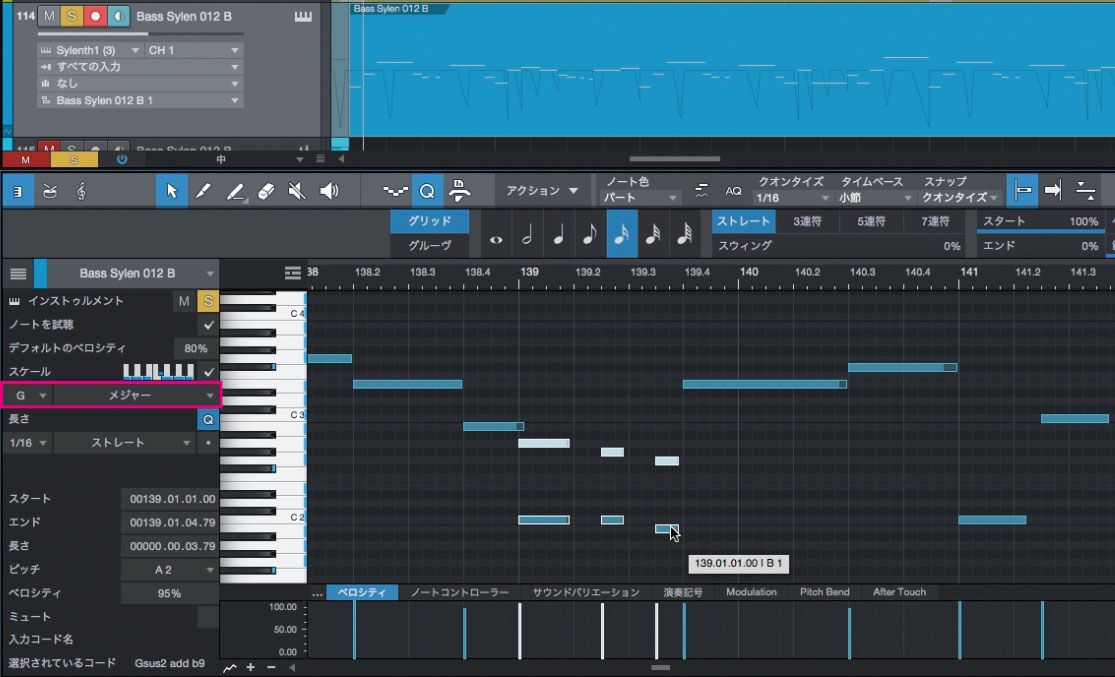Viewport: 1115px width, 677px height.
Task: Select the eraser tool
Action: [266, 191]
